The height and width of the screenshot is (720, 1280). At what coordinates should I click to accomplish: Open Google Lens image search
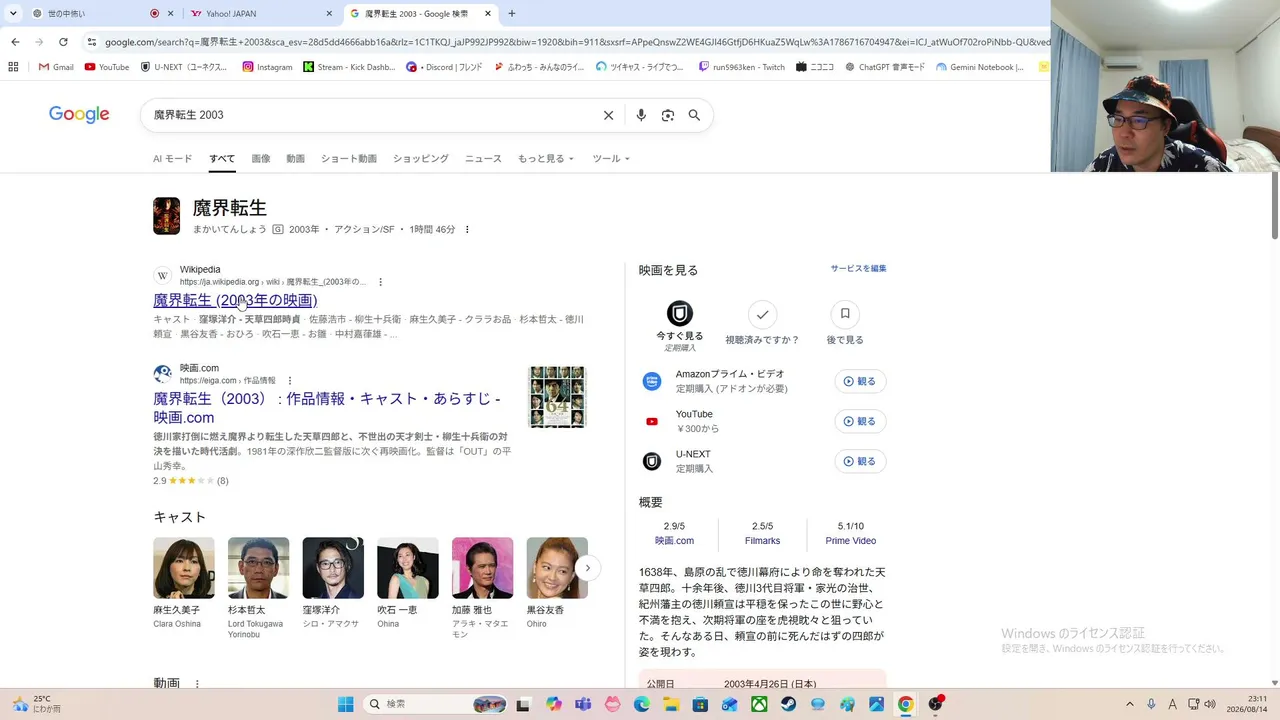coord(668,115)
